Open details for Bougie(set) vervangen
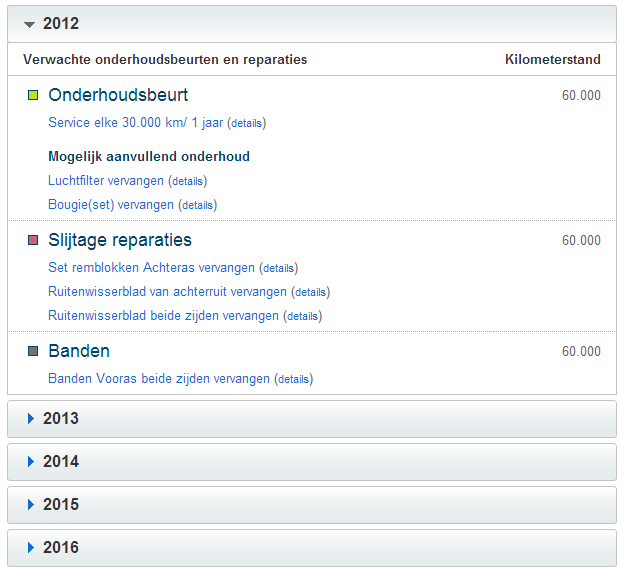The height and width of the screenshot is (576, 625). point(197,206)
